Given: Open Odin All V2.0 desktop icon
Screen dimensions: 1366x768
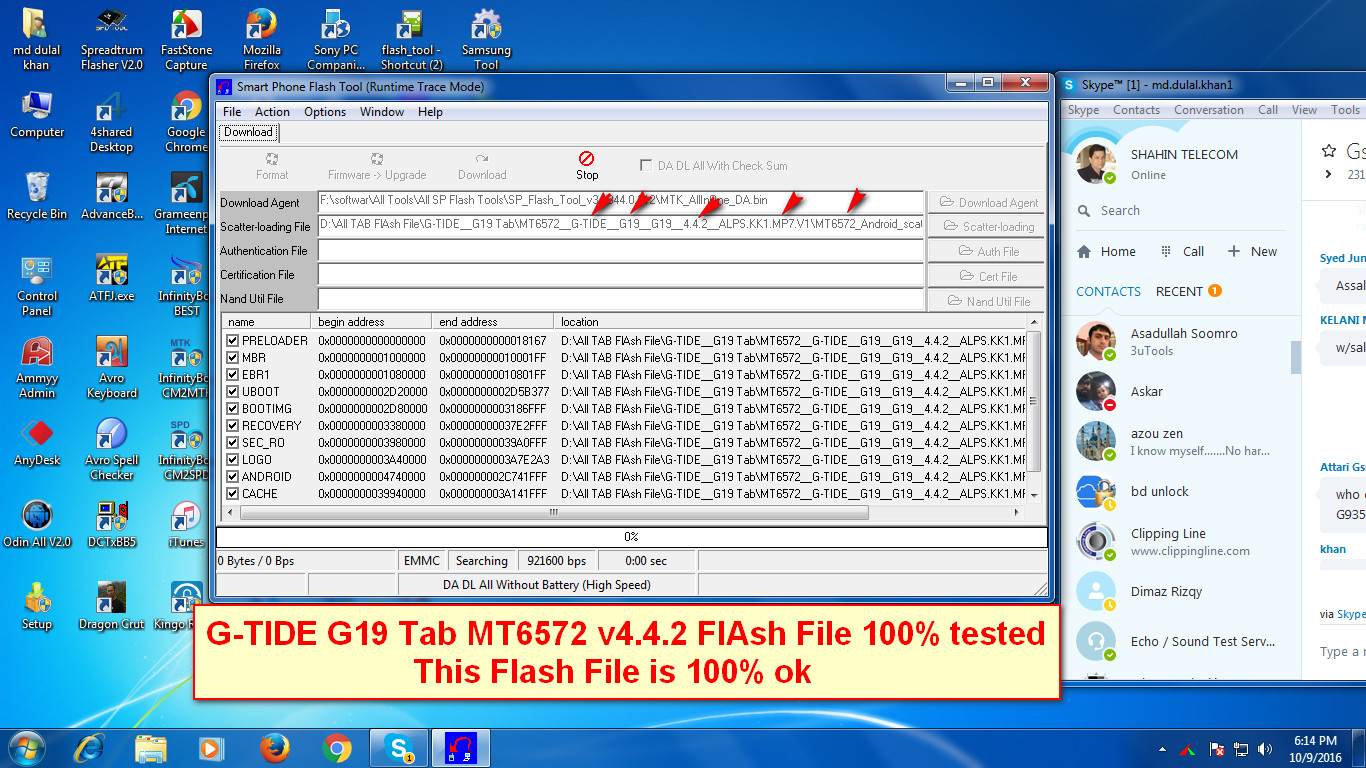Looking at the screenshot, I should (x=37, y=525).
